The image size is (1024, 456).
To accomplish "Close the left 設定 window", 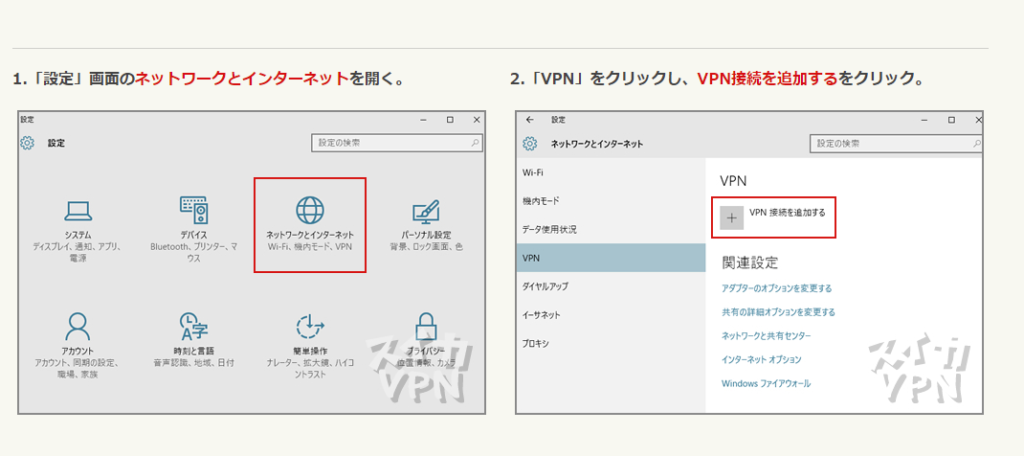I will 476,120.
